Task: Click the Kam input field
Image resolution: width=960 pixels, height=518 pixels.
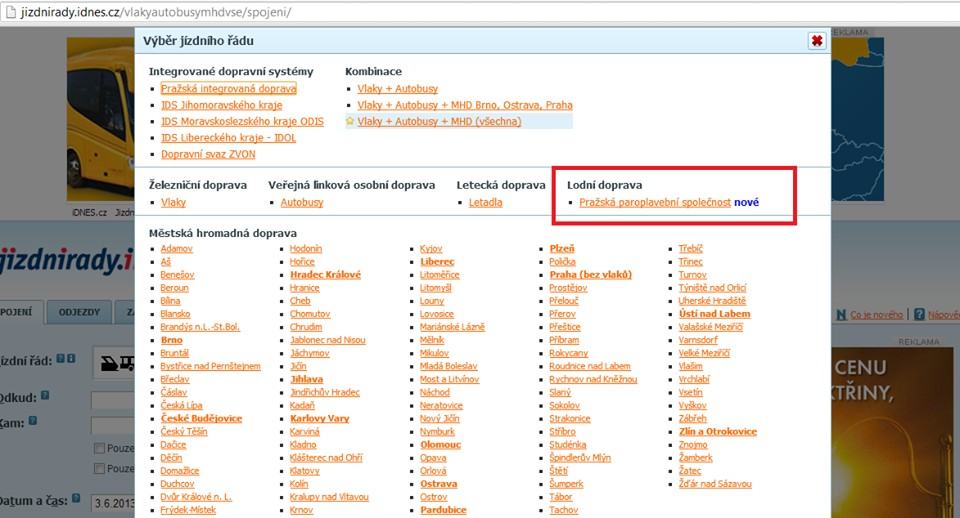Action: pos(113,424)
